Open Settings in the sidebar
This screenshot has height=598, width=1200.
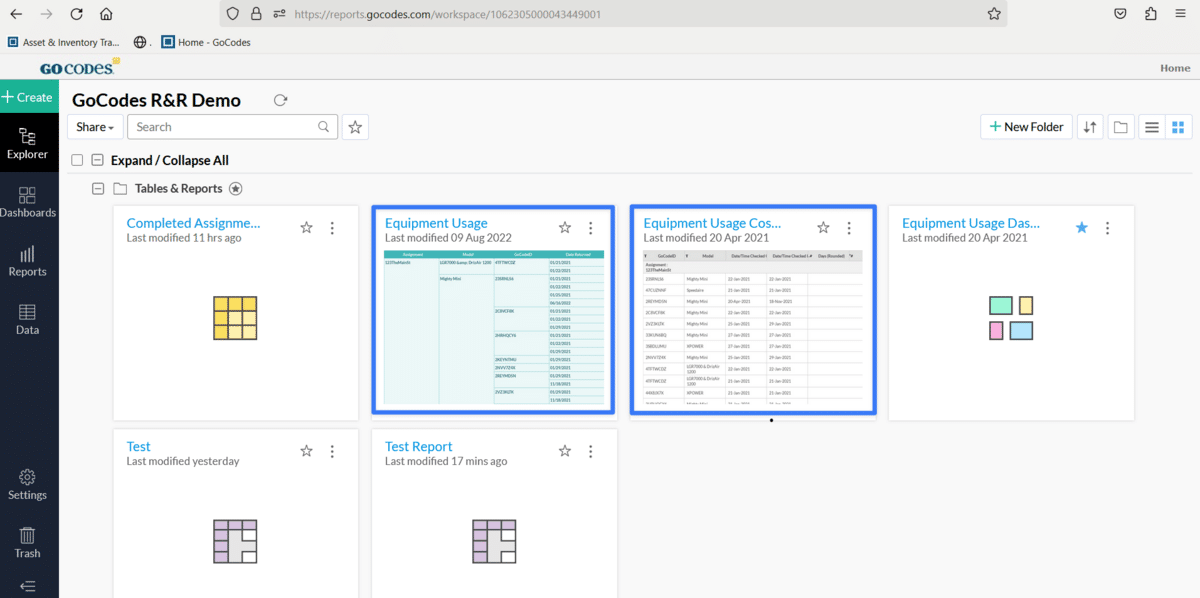tap(28, 485)
